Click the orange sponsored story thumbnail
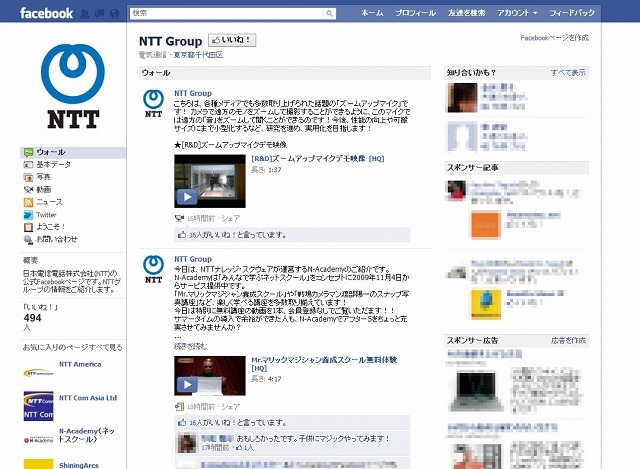This screenshot has height=469, width=640. click(486, 224)
